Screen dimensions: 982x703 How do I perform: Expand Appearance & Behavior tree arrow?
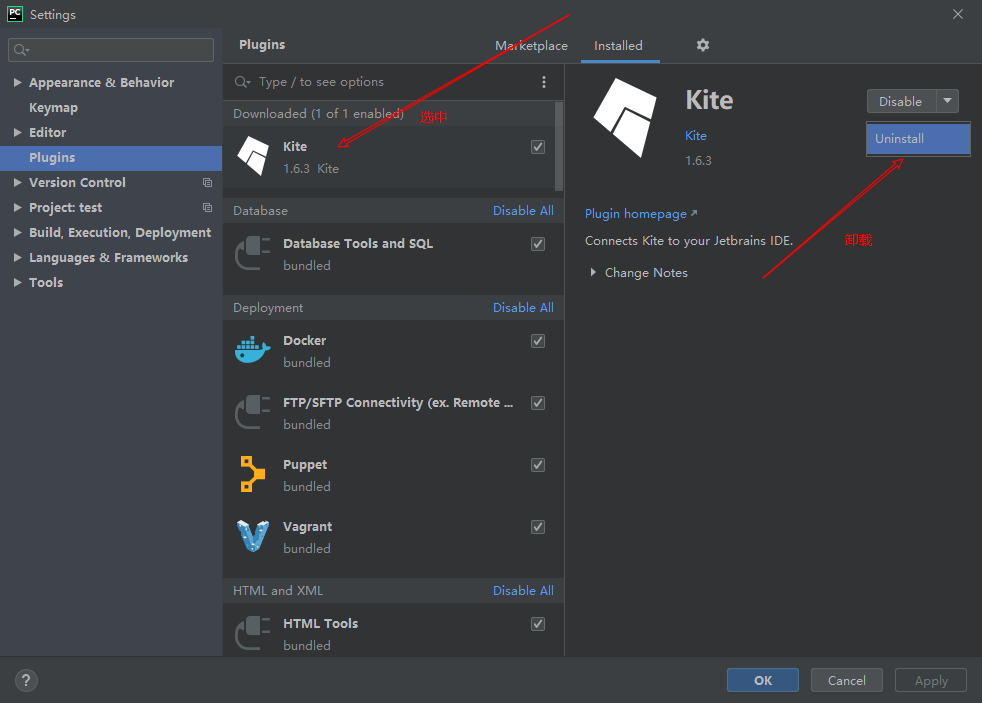(x=18, y=82)
